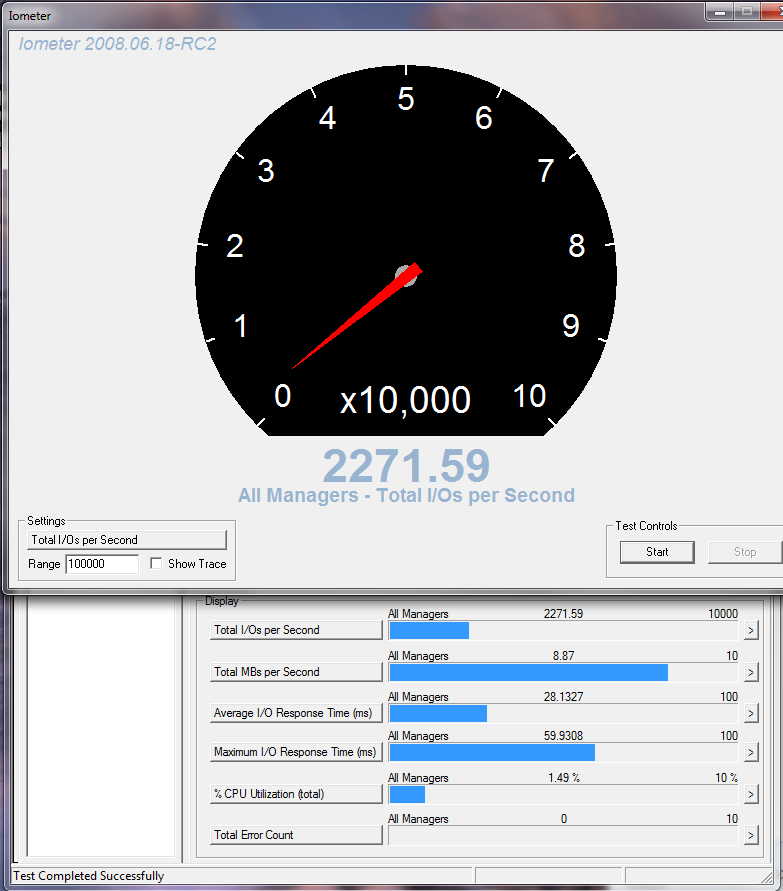
Task: Open the Total I/Os per Second settings selector
Action: click(x=127, y=540)
